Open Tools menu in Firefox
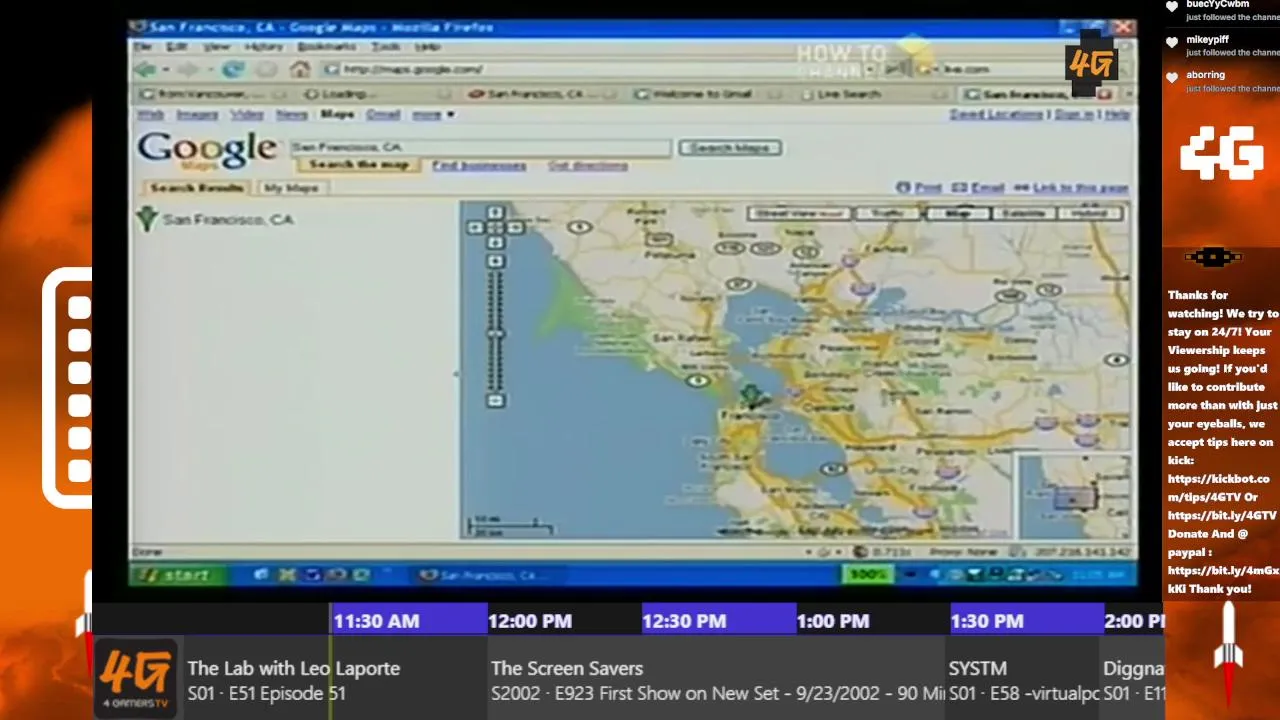Screen dimensions: 1280x720 [386, 47]
